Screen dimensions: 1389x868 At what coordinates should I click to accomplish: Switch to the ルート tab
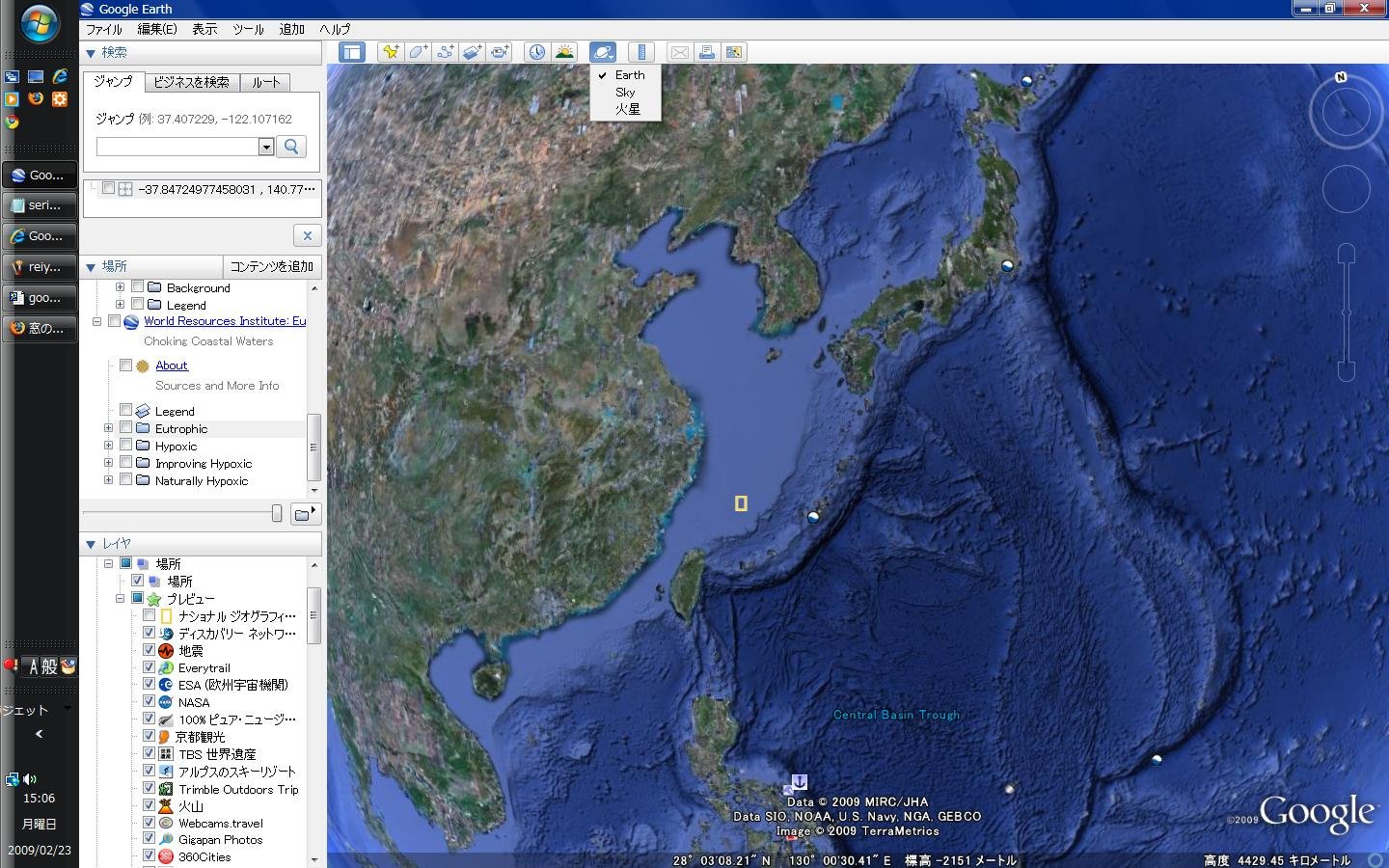(x=265, y=82)
